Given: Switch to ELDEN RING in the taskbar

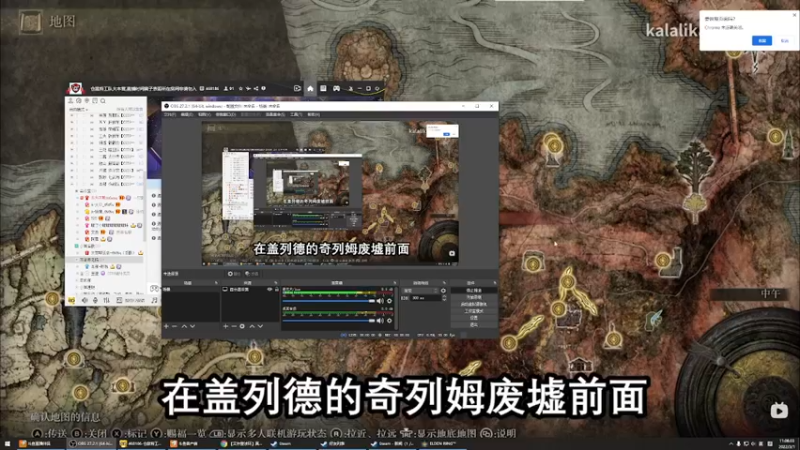Looking at the screenshot, I should pyautogui.click(x=442, y=444).
